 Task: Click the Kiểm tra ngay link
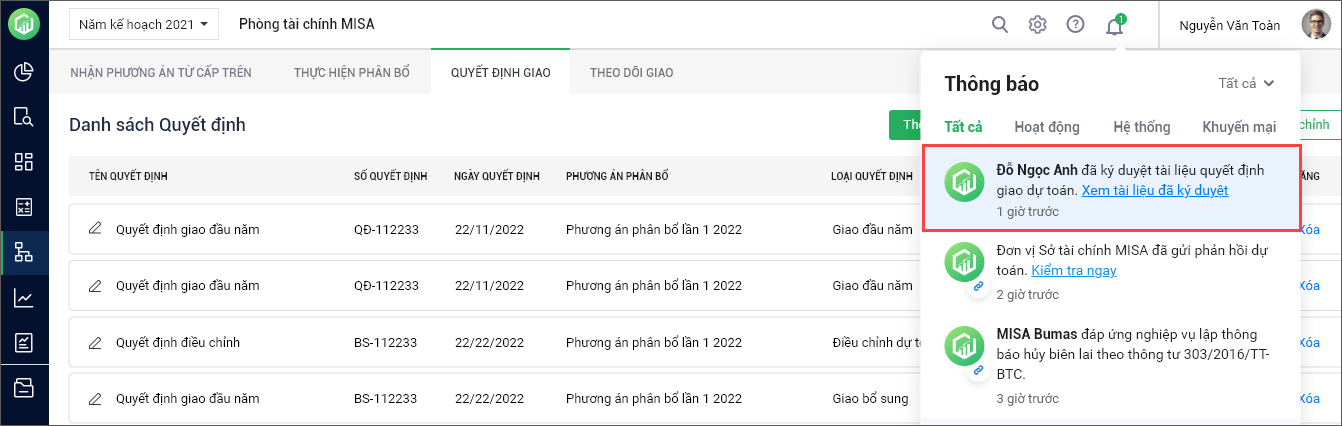(x=1073, y=270)
